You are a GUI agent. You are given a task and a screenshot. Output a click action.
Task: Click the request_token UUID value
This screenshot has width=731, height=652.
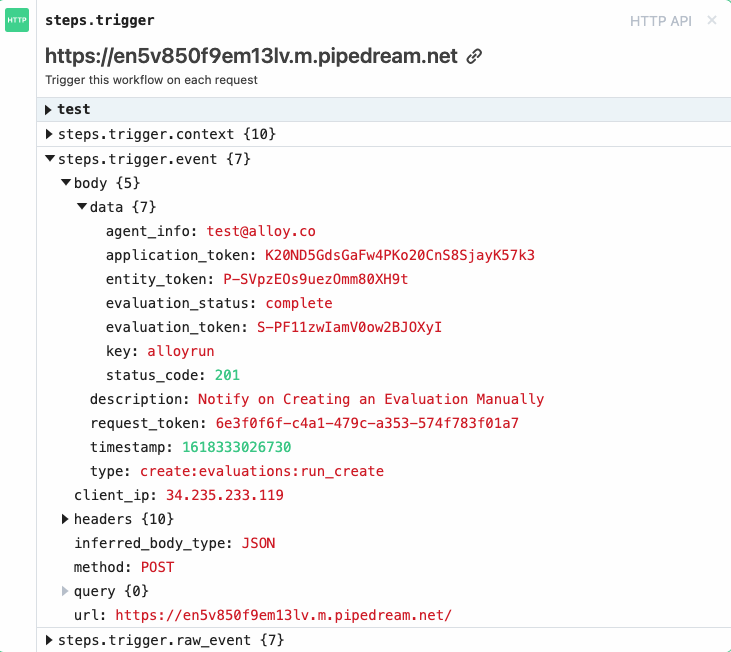coord(367,423)
